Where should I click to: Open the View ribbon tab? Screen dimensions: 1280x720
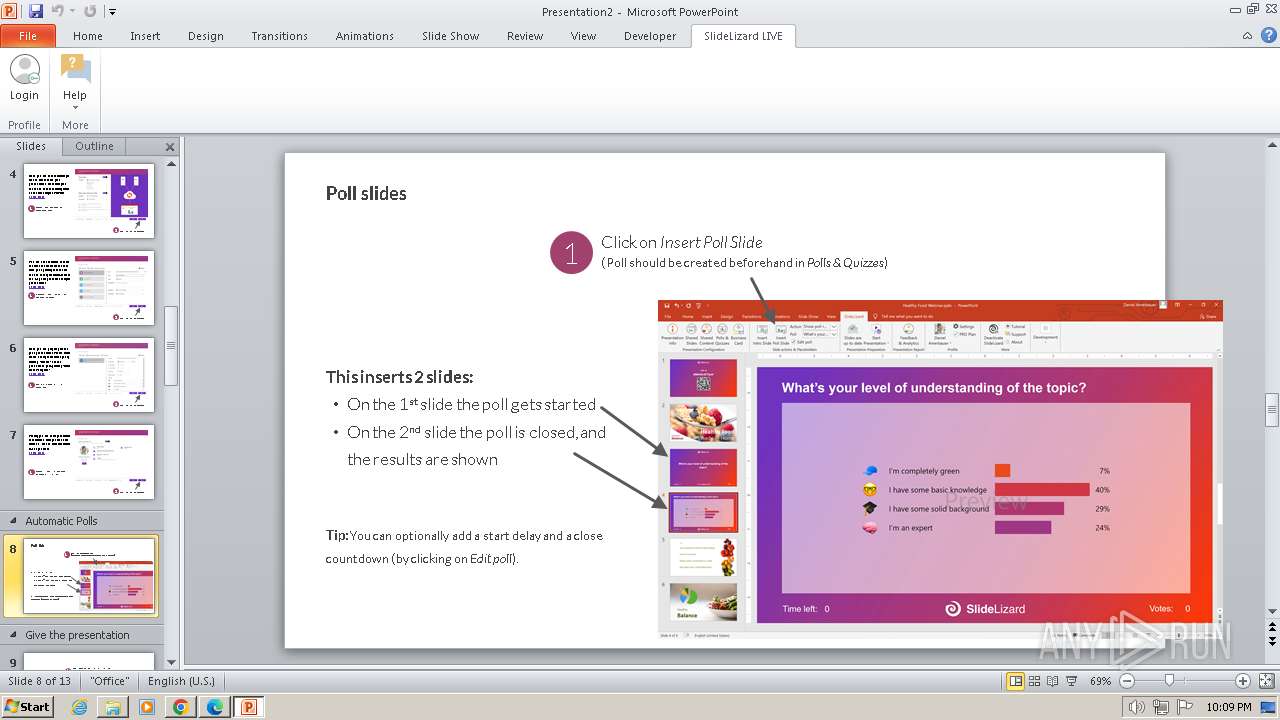pyautogui.click(x=584, y=36)
